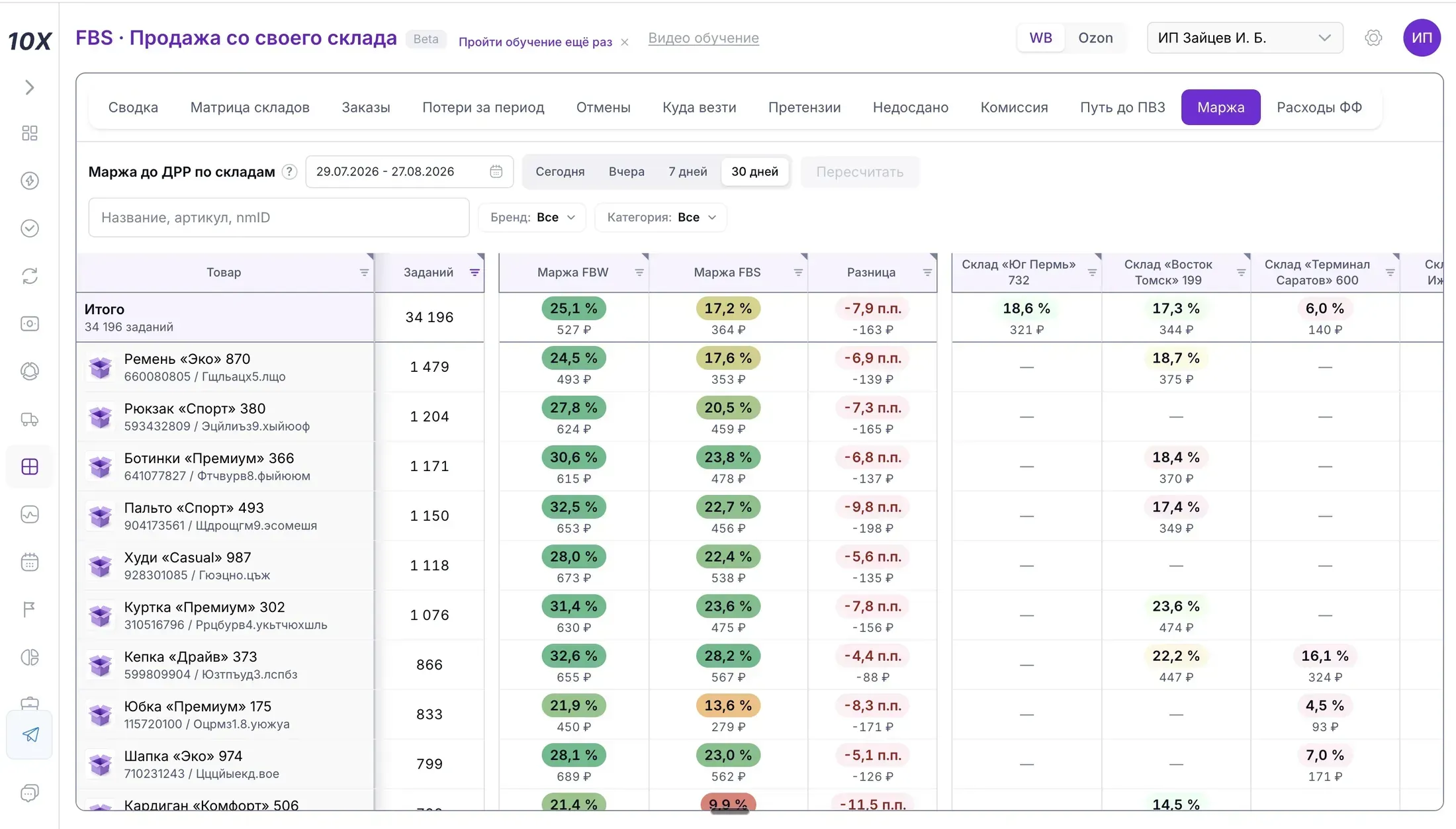Switch to the Сводка tab
Image resolution: width=1456 pixels, height=829 pixels.
[x=133, y=107]
